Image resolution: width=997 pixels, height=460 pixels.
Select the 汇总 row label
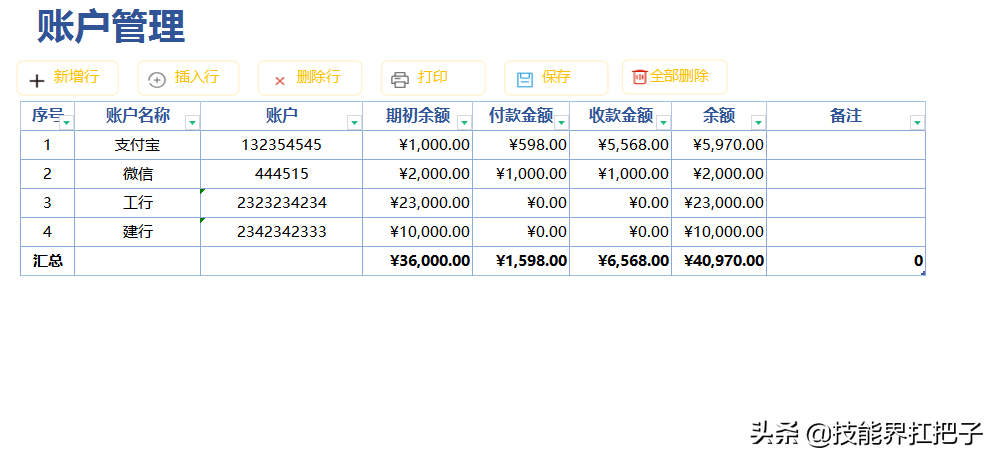point(48,261)
